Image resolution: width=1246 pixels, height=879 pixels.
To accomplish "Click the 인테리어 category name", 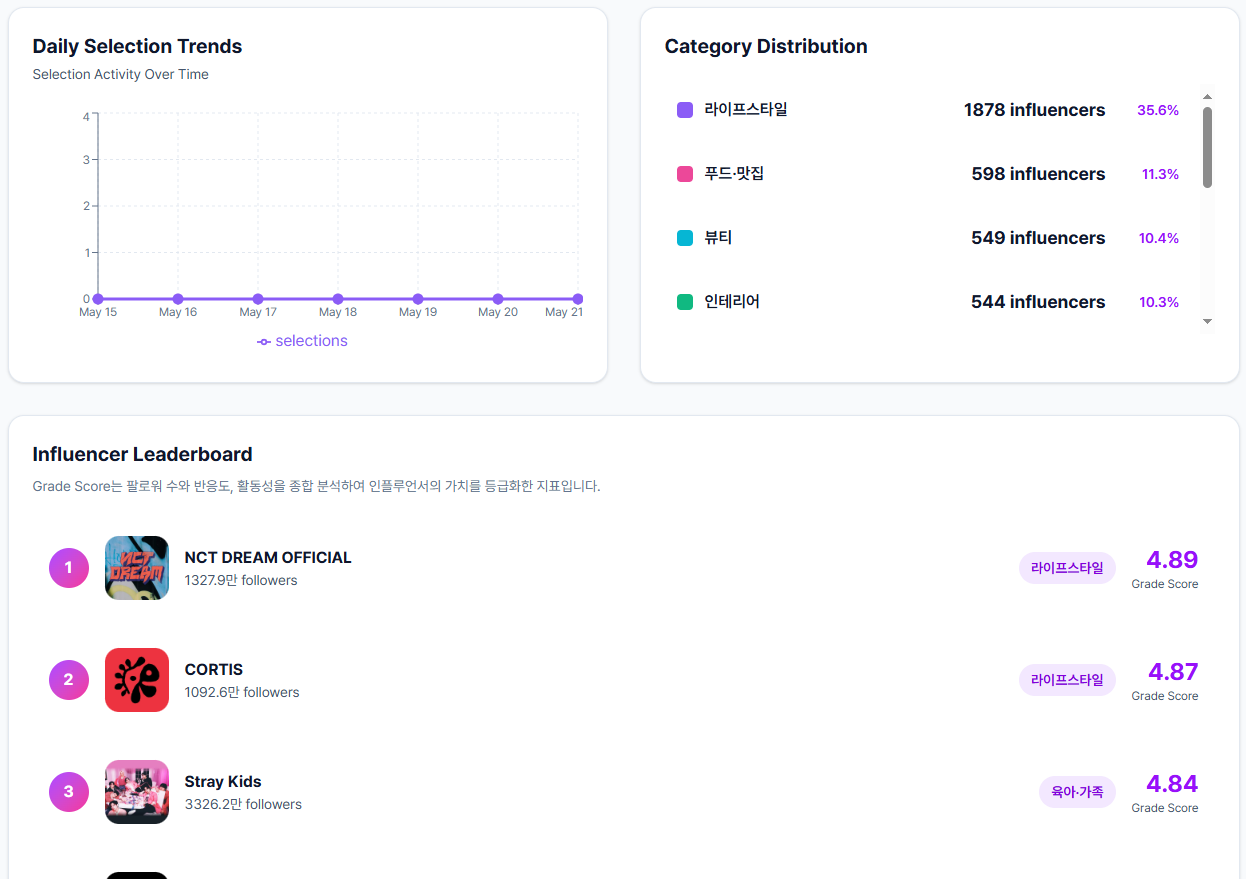I will (732, 301).
